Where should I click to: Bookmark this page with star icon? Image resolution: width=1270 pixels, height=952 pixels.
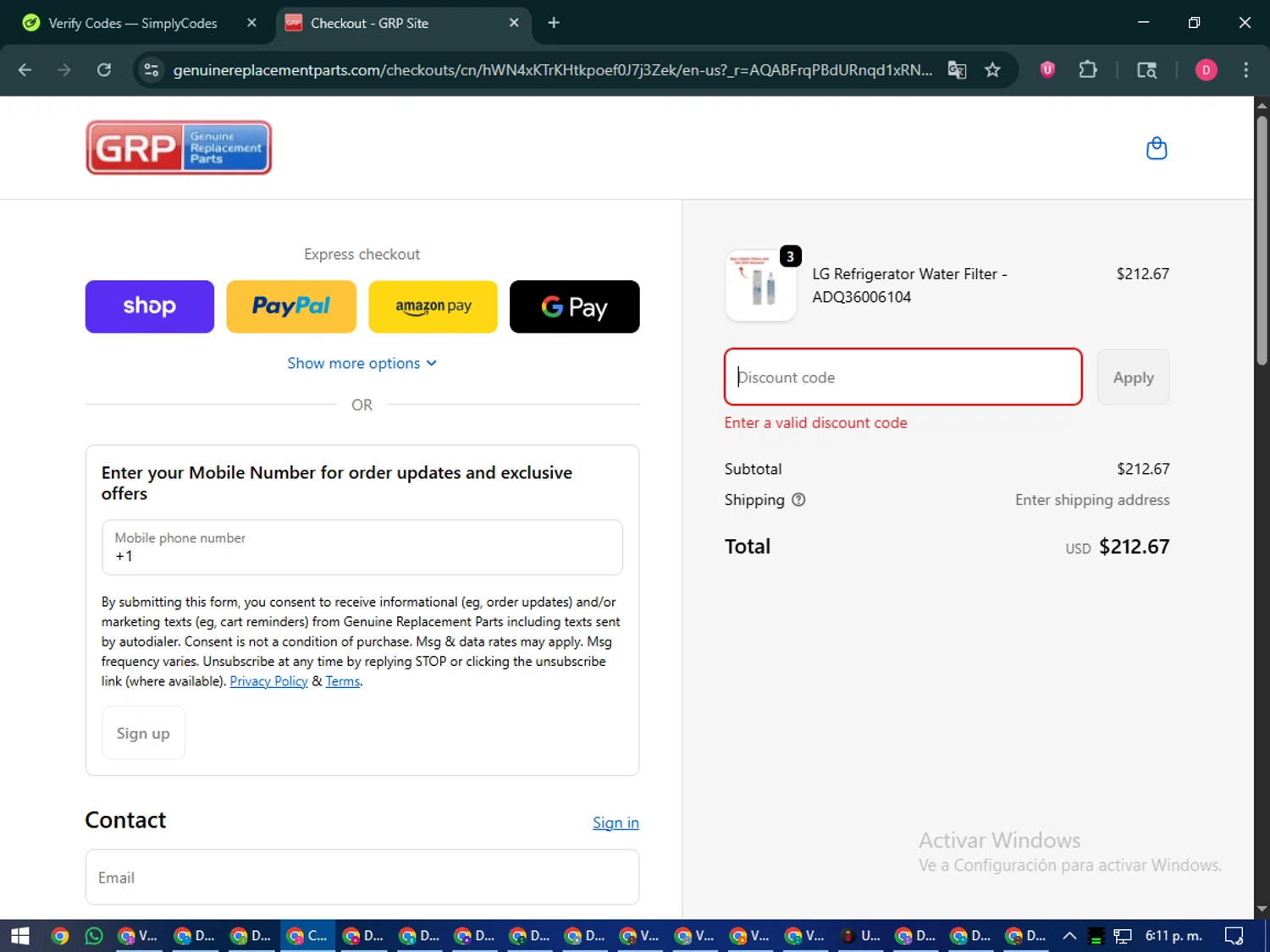pos(992,69)
